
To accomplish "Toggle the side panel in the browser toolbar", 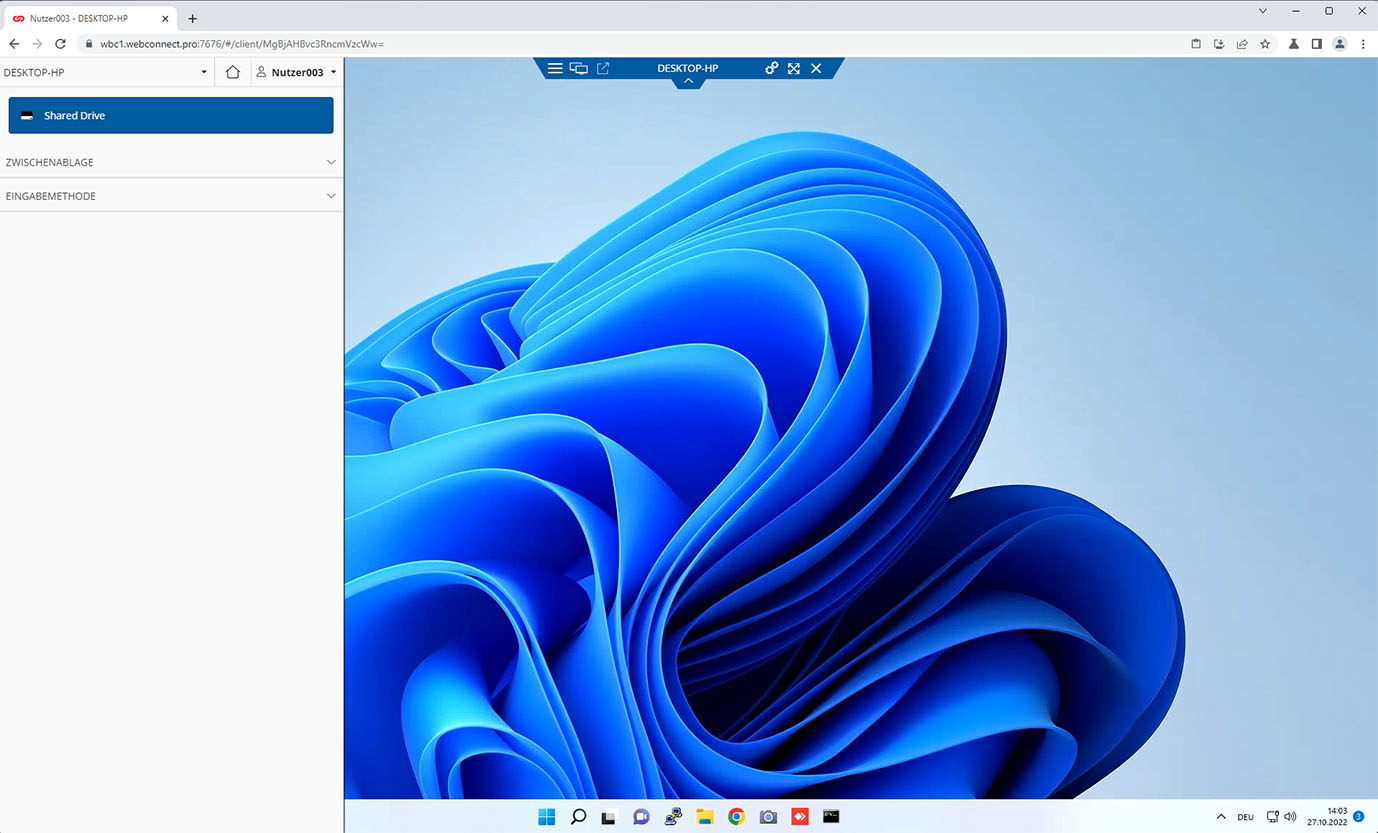I will (1315, 44).
